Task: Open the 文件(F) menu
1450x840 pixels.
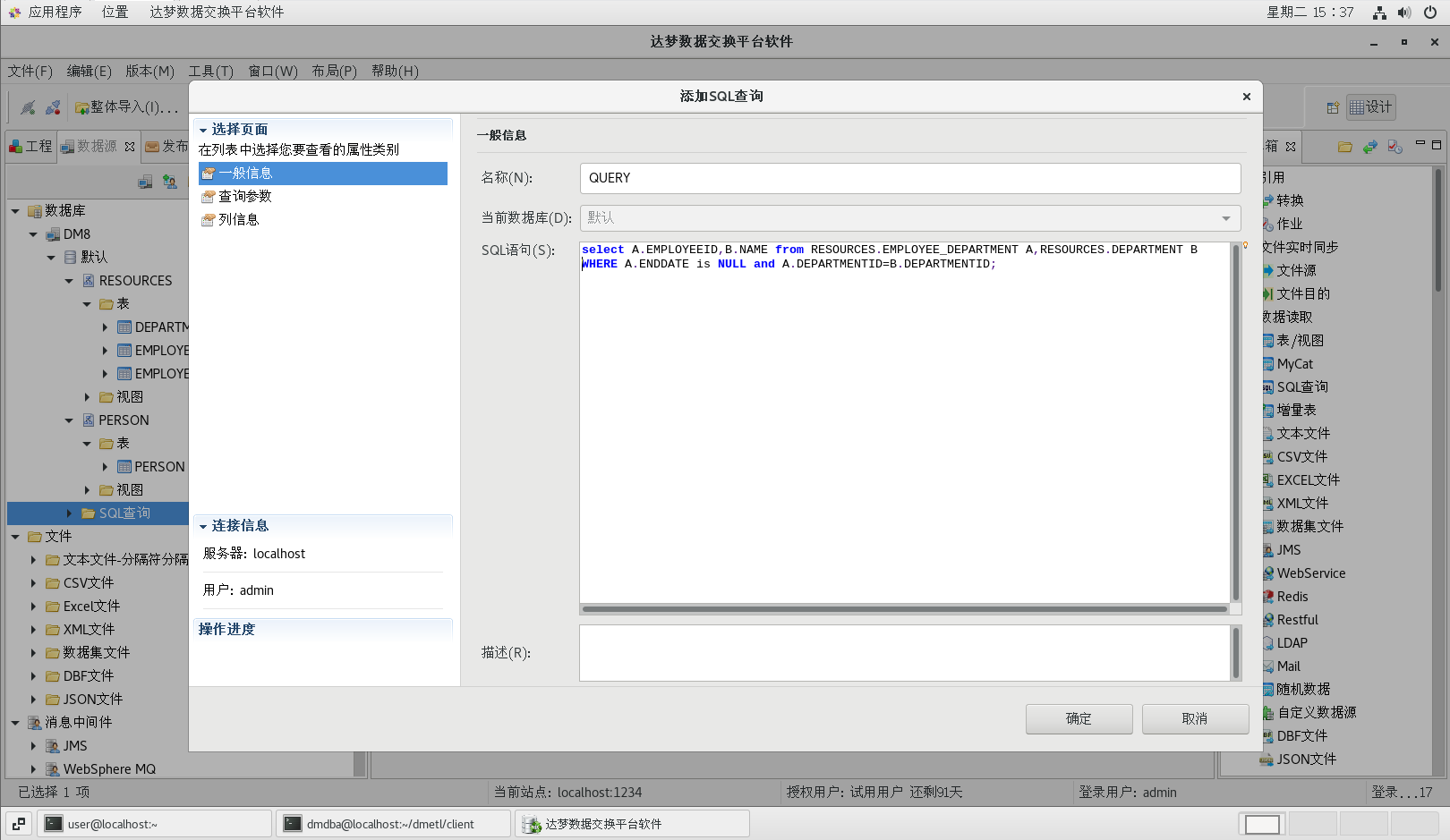Action: click(x=30, y=72)
